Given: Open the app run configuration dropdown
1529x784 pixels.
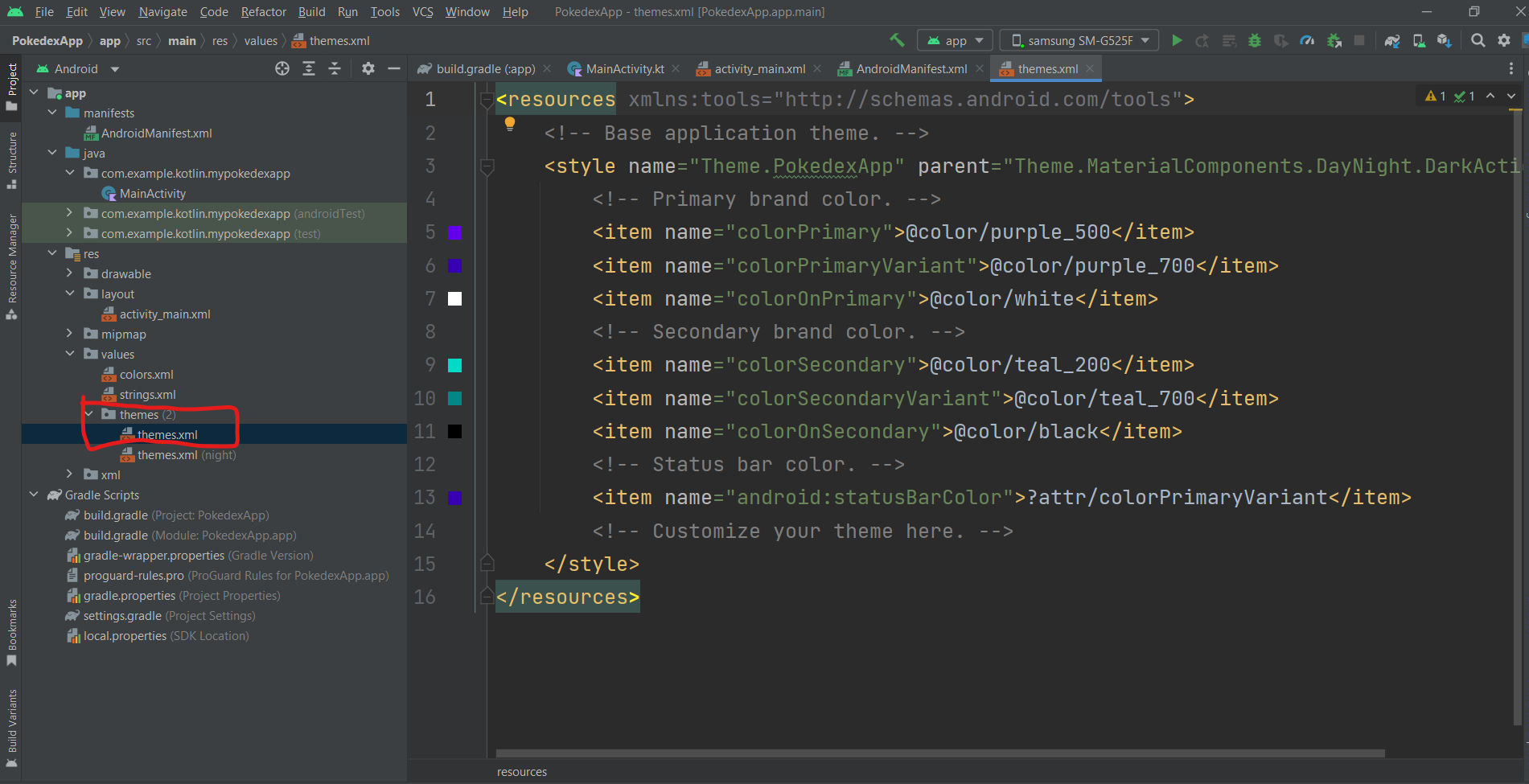Looking at the screenshot, I should pyautogui.click(x=955, y=40).
